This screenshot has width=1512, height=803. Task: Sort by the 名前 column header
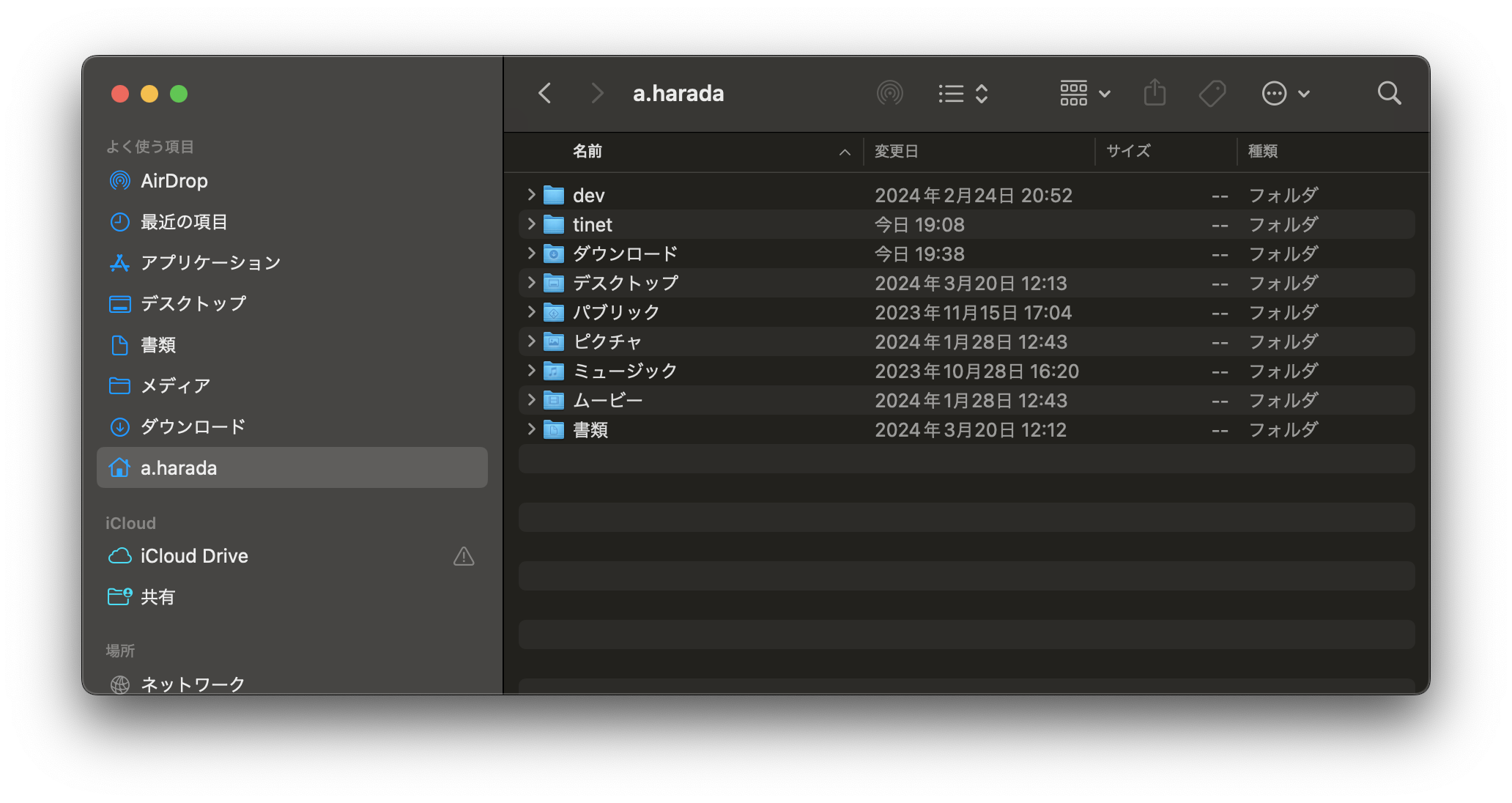(x=588, y=152)
